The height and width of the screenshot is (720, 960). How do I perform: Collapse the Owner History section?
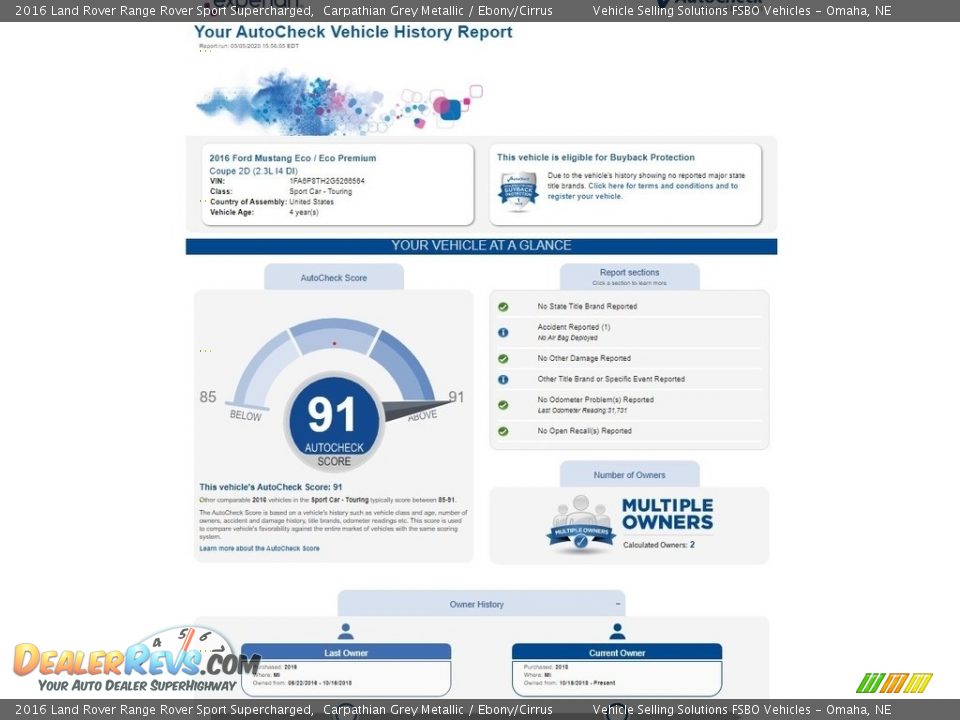618,604
